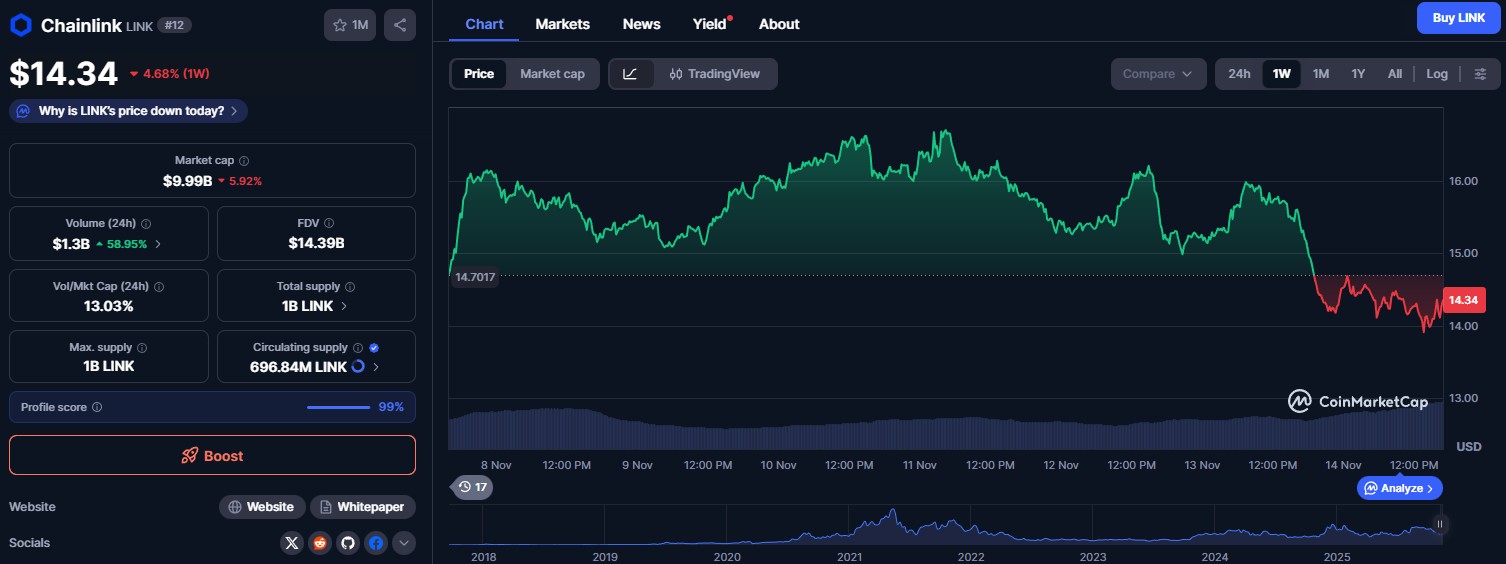
Task: Toggle Log scale on chart
Action: tap(1437, 74)
